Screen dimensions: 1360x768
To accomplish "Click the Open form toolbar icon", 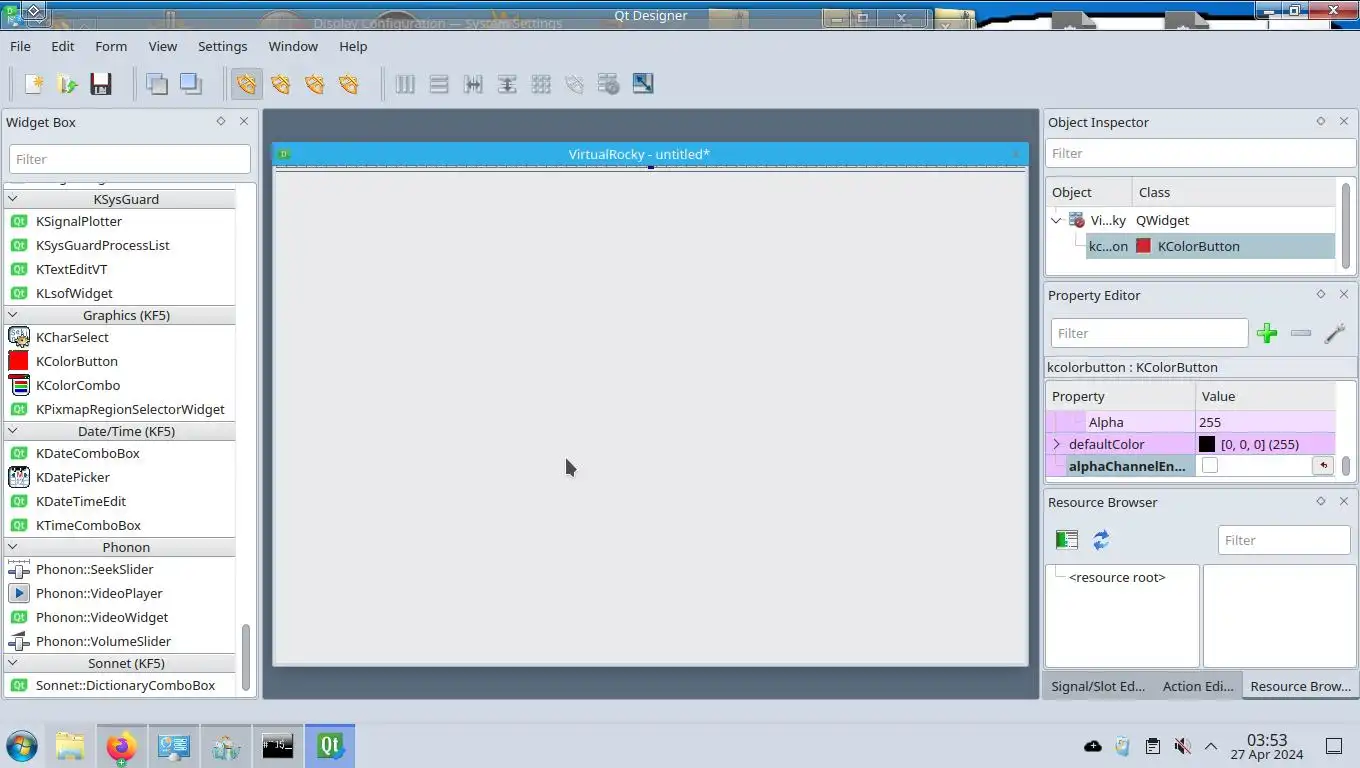I will [x=68, y=84].
